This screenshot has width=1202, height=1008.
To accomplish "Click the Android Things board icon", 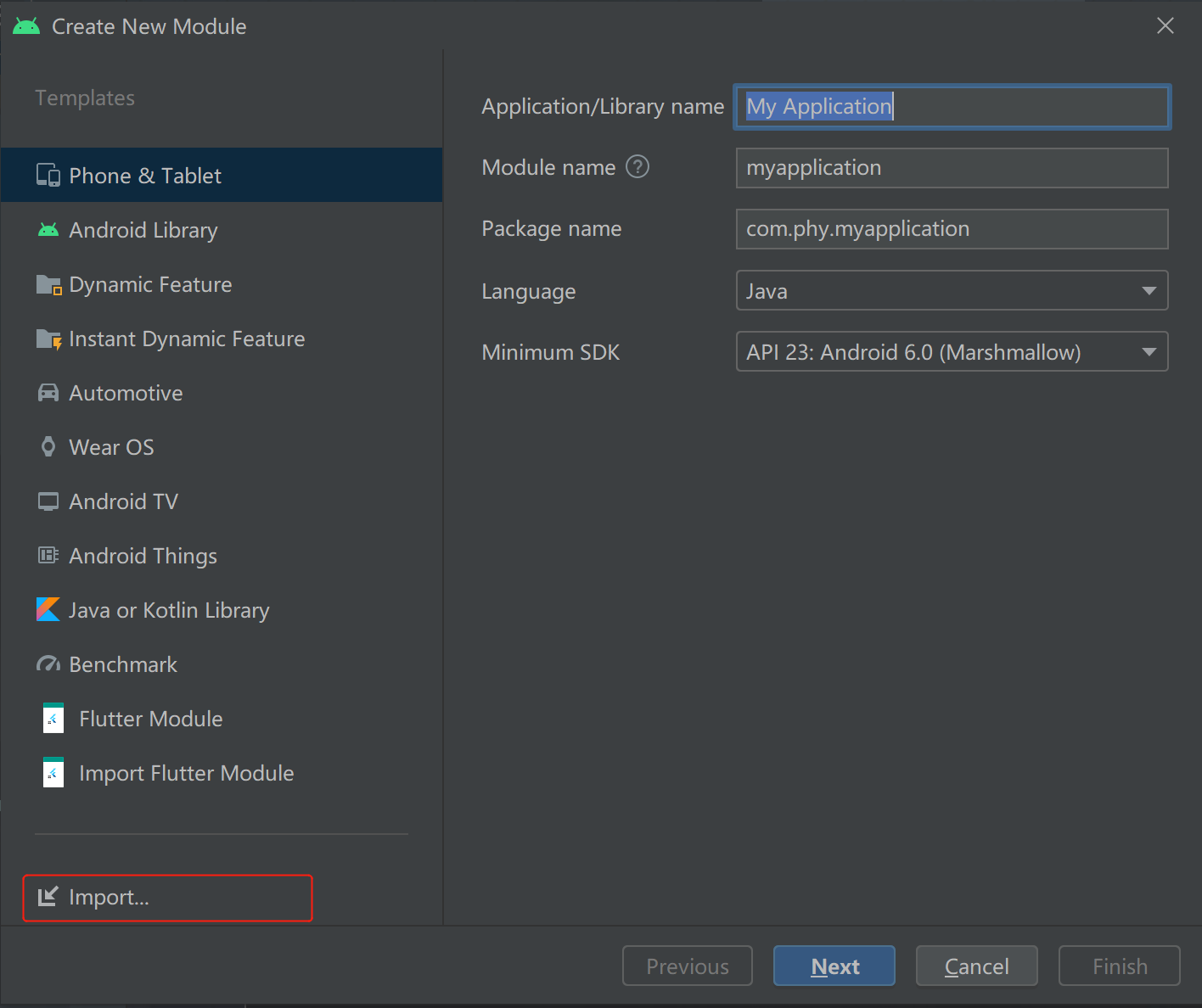I will point(48,556).
